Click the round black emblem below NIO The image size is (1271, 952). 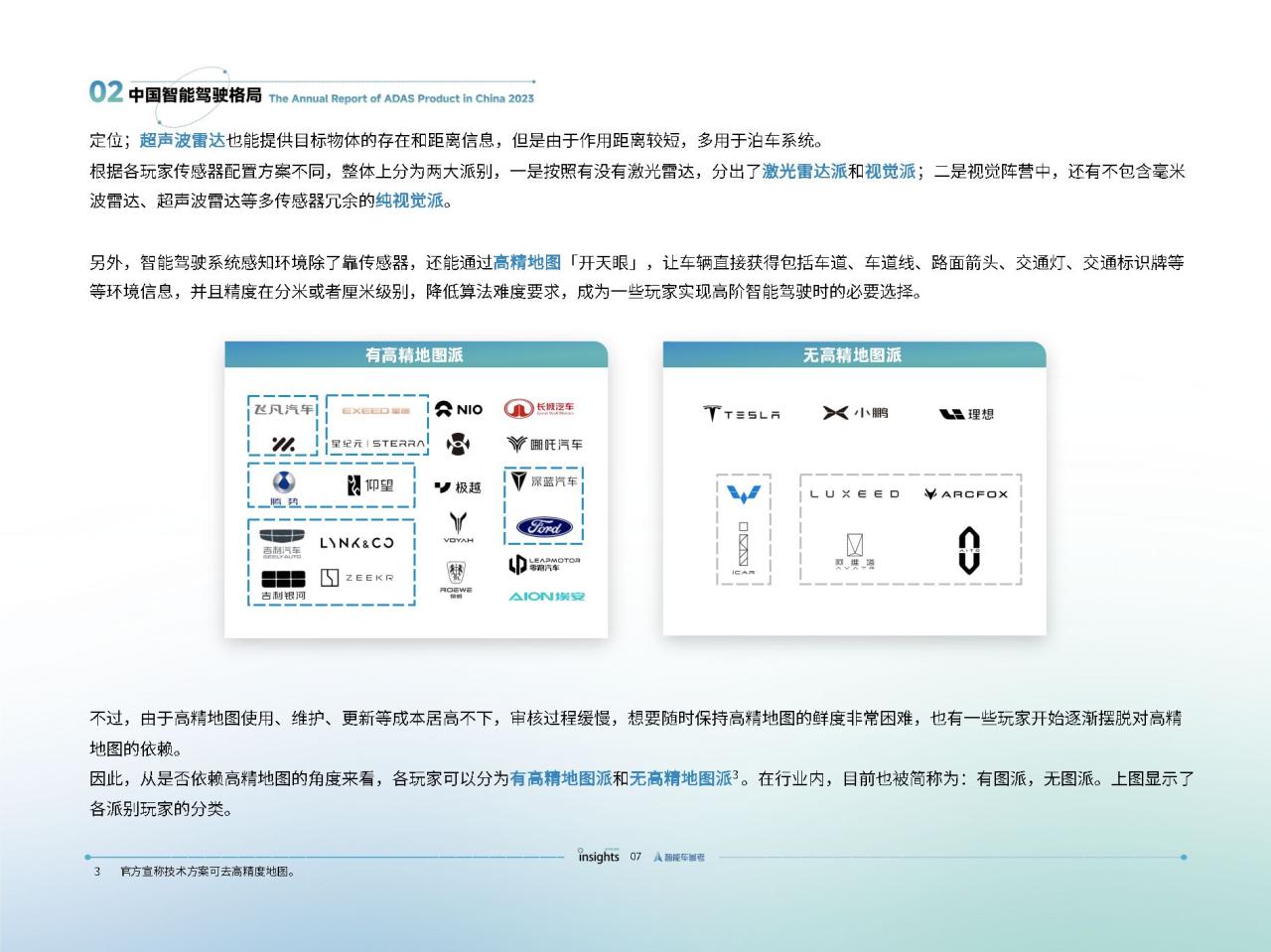pos(458,444)
